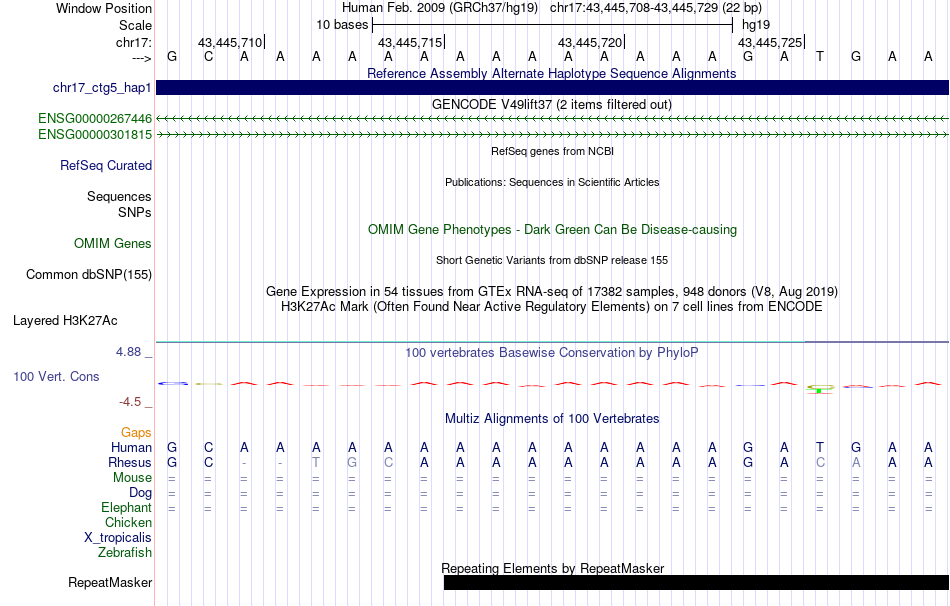This screenshot has height=606, width=950.
Task: Click the Zebrafish species row label
Action: pyautogui.click(x=125, y=553)
